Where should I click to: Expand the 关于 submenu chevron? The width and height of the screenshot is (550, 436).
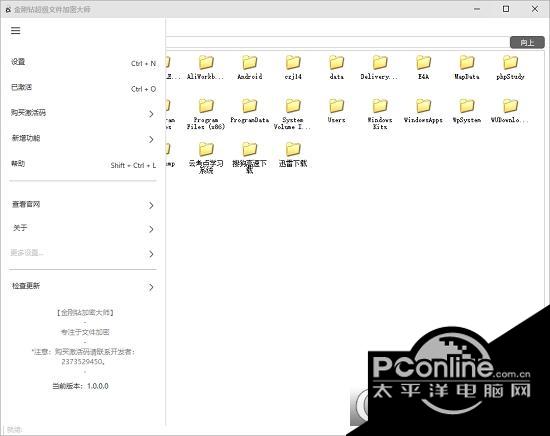(x=151, y=229)
